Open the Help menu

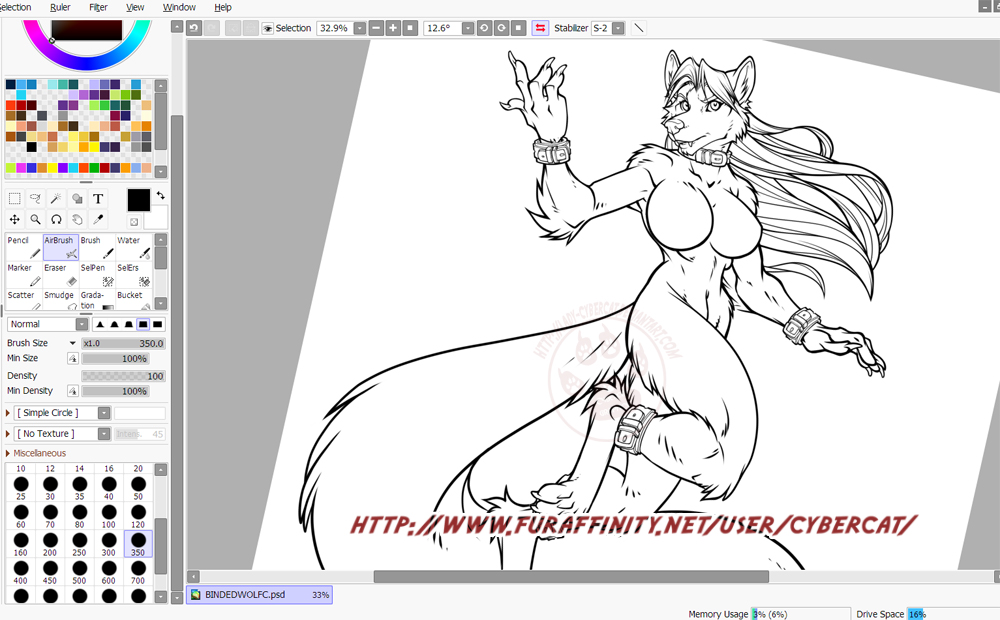pyautogui.click(x=223, y=7)
